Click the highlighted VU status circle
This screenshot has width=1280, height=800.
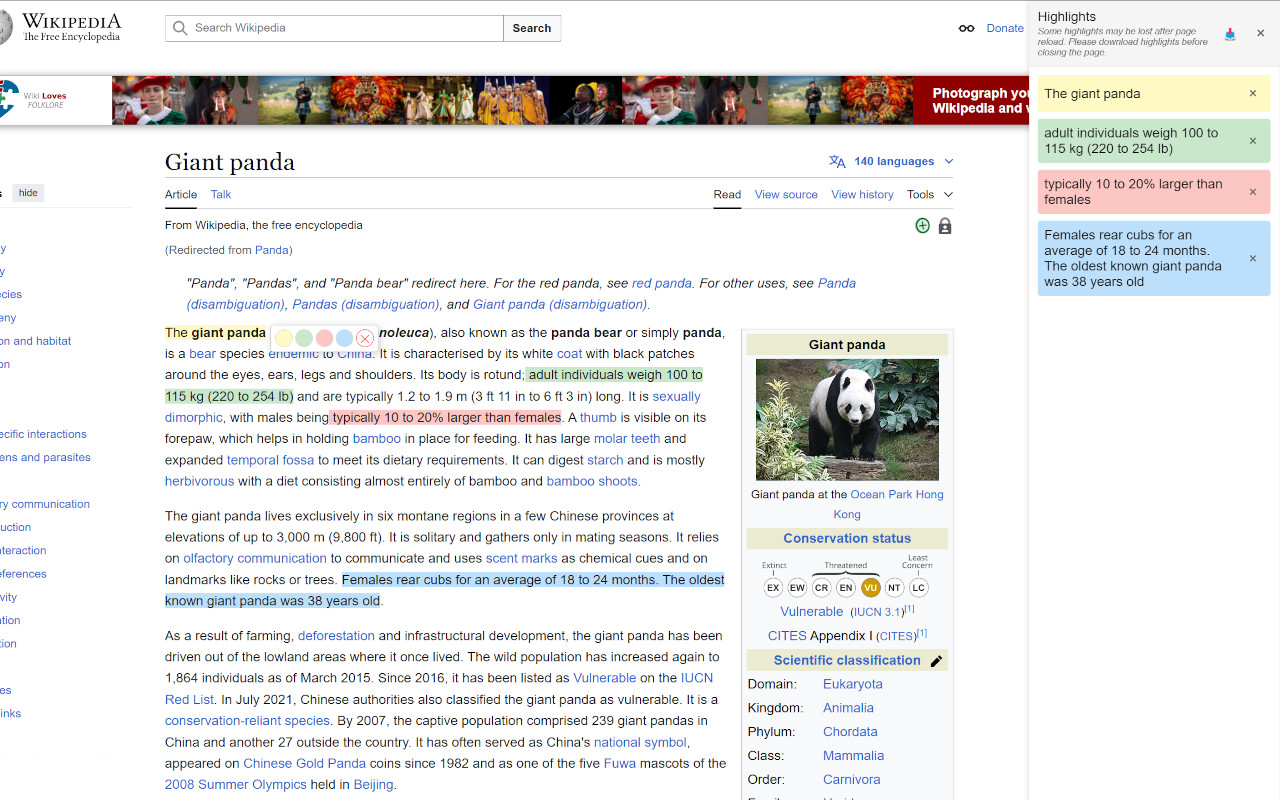click(870, 587)
